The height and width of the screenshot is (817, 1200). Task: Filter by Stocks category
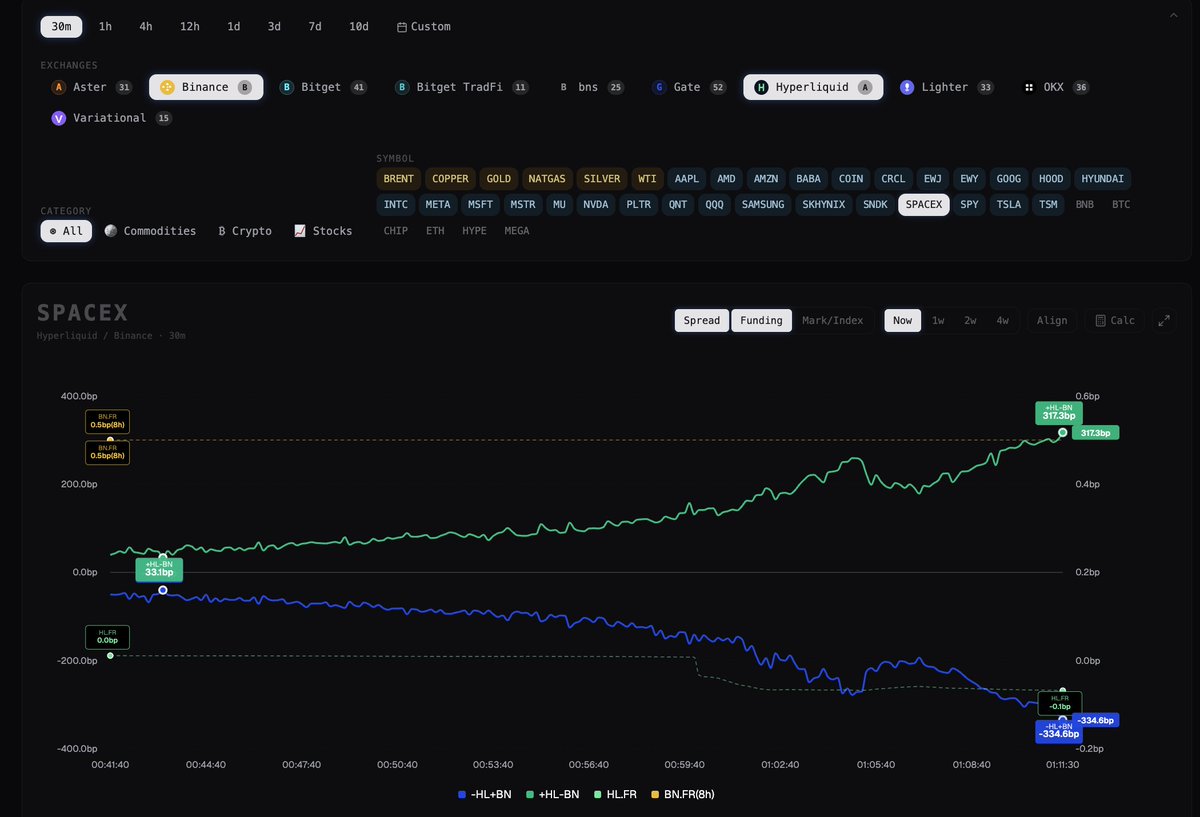[x=323, y=230]
